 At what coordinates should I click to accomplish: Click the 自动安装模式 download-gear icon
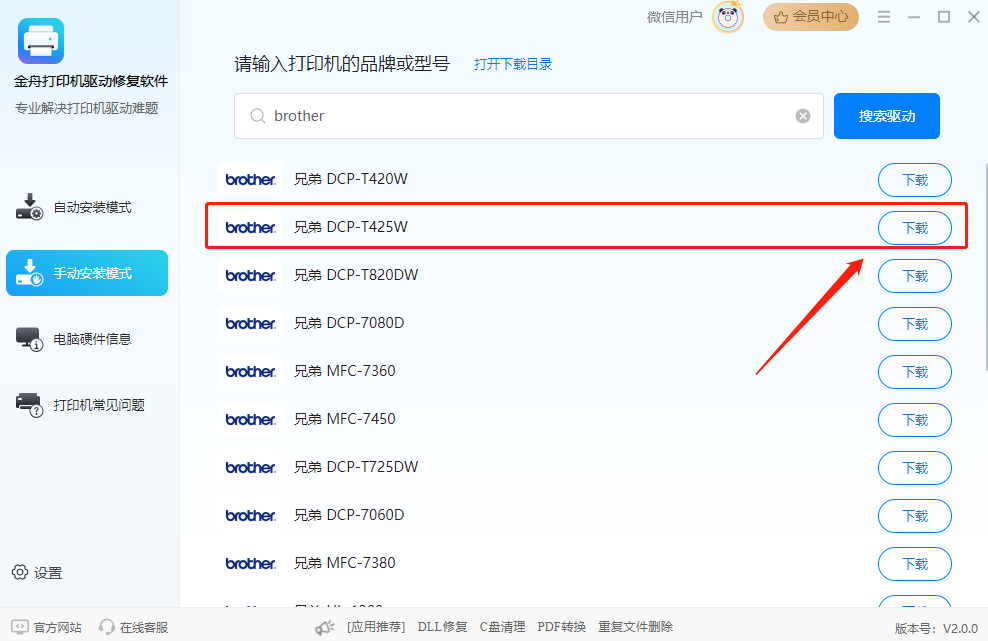tap(29, 207)
